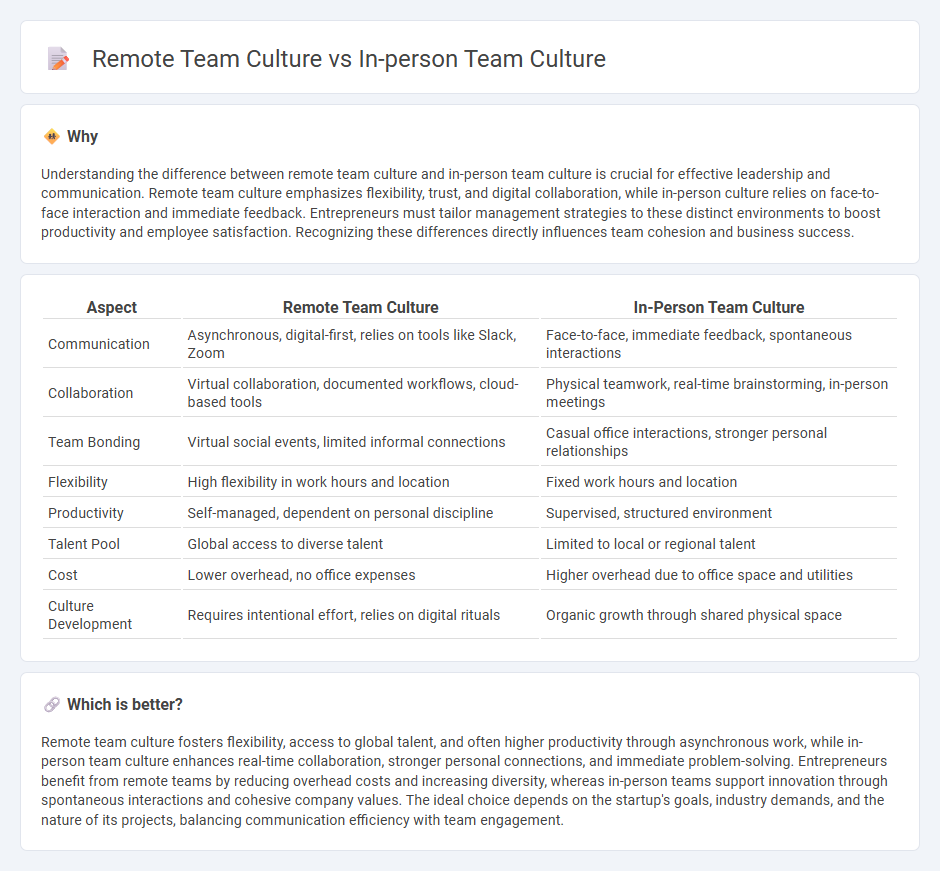Click the cell 'Face-to-face, immediate feedback, spontaneous interactions'
Image resolution: width=940 pixels, height=871 pixels.
tap(719, 344)
